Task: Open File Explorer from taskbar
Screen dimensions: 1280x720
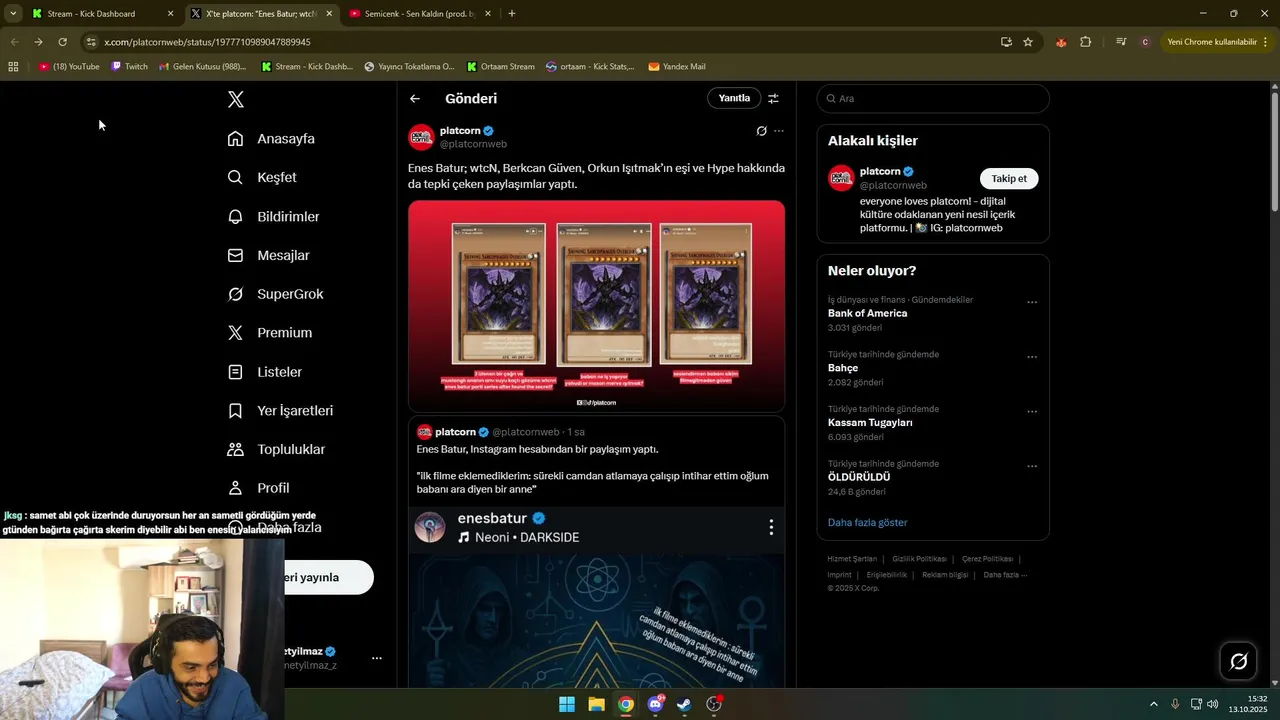Action: (596, 704)
